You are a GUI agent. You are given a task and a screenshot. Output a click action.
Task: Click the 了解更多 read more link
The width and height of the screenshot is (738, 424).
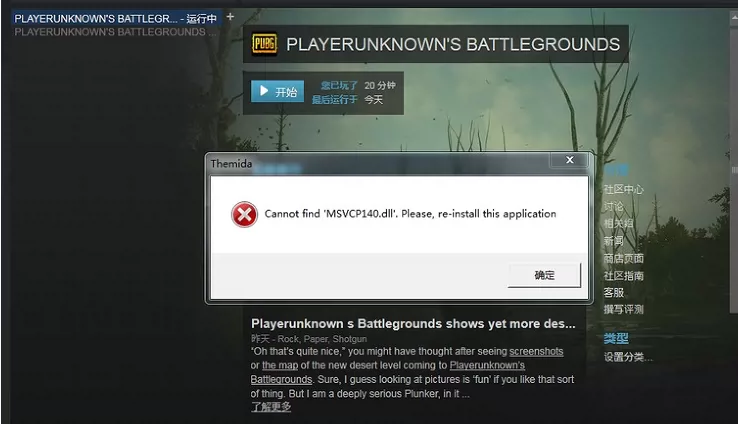coord(271,407)
